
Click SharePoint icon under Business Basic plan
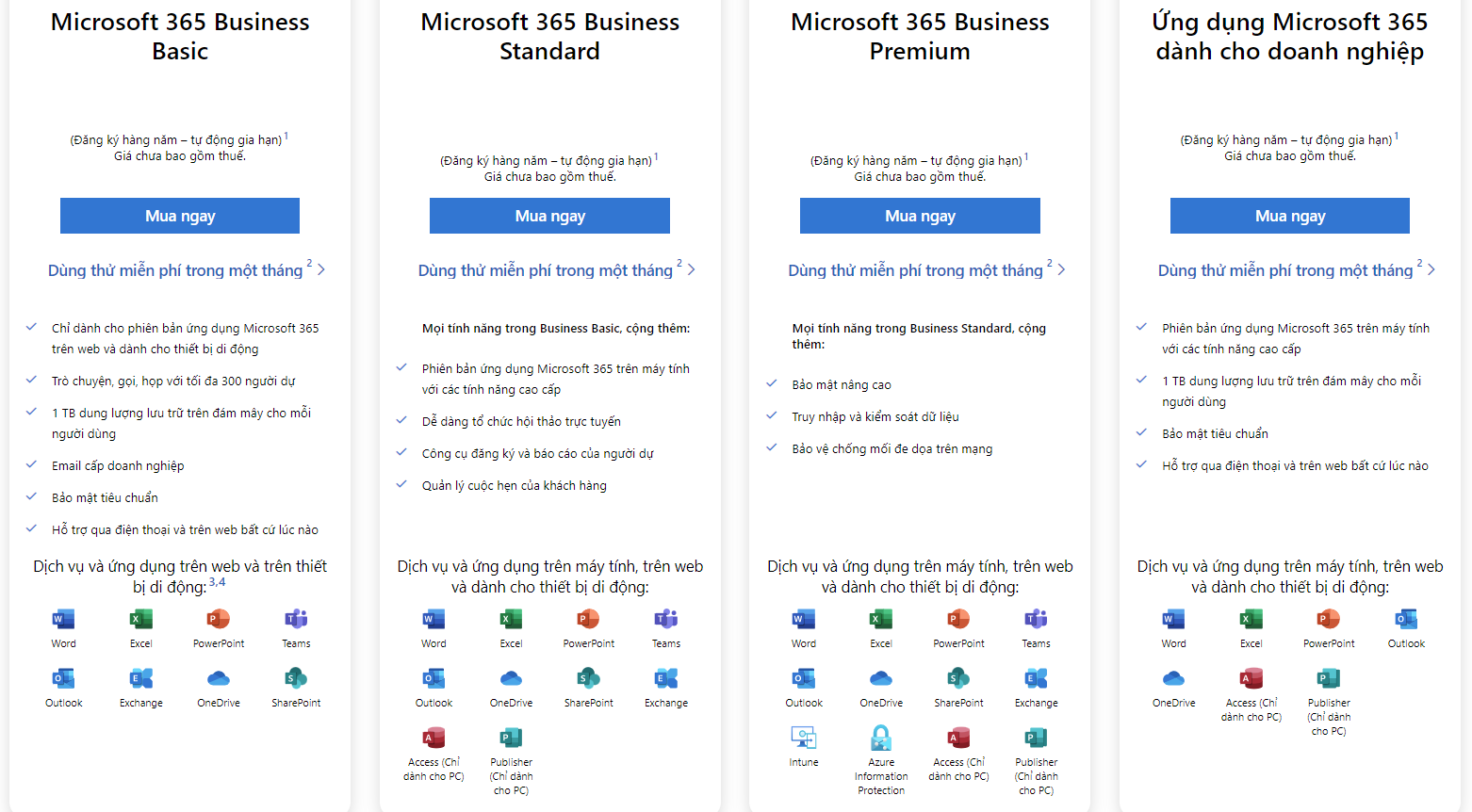pos(296,678)
